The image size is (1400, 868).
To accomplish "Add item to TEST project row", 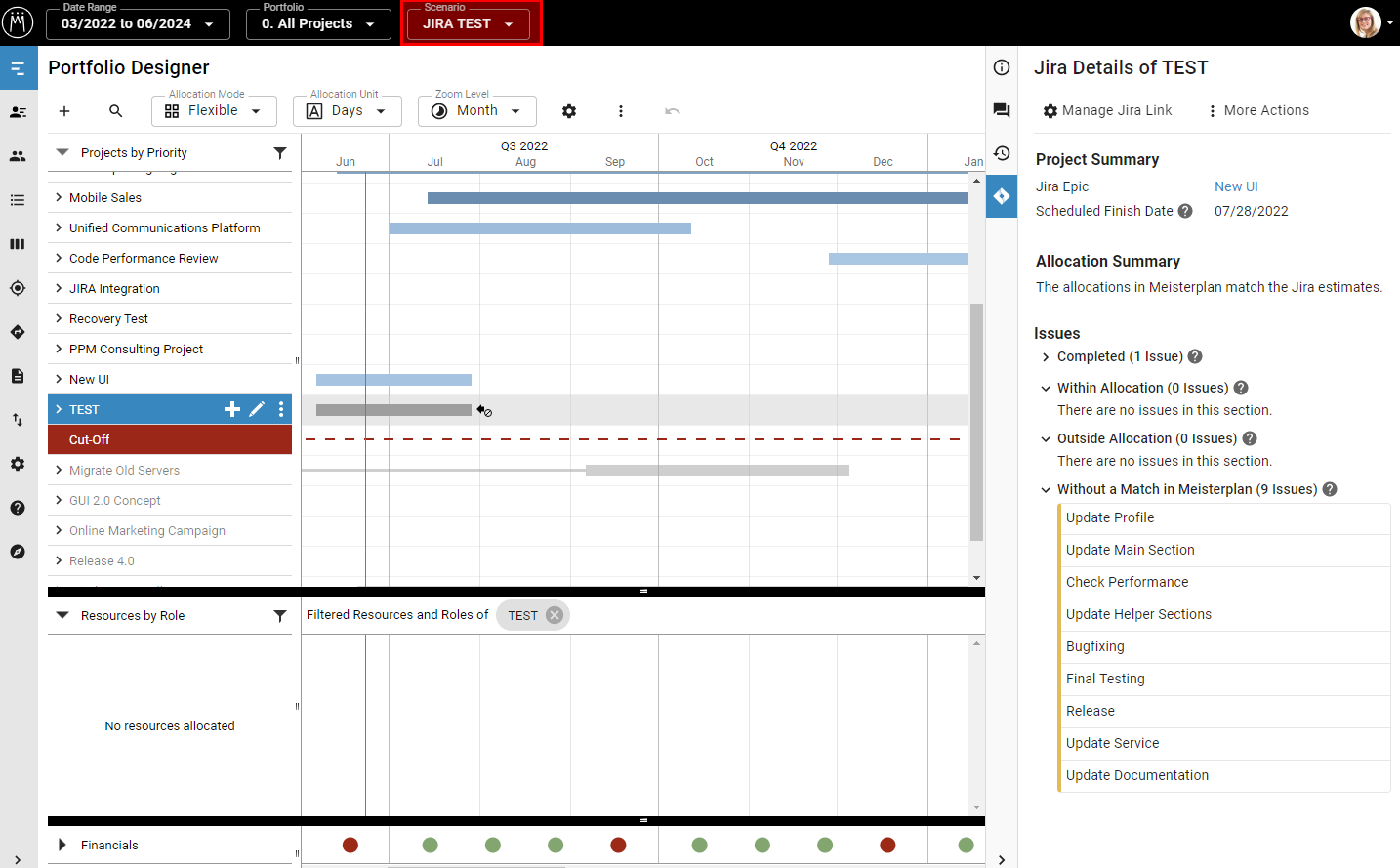I will pos(232,409).
